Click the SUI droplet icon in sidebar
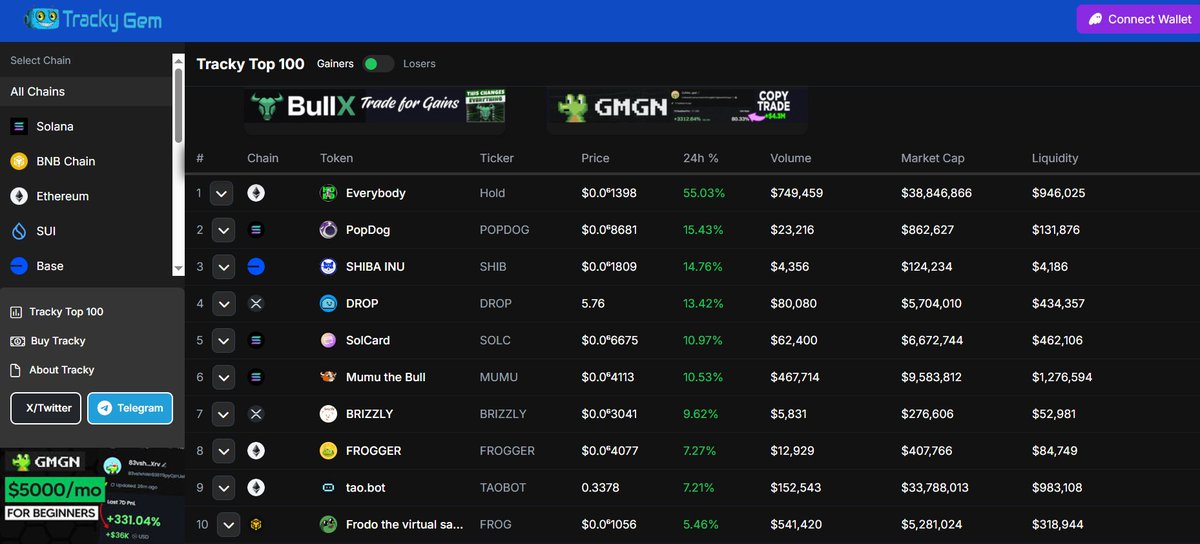This screenshot has height=544, width=1200. tap(18, 231)
